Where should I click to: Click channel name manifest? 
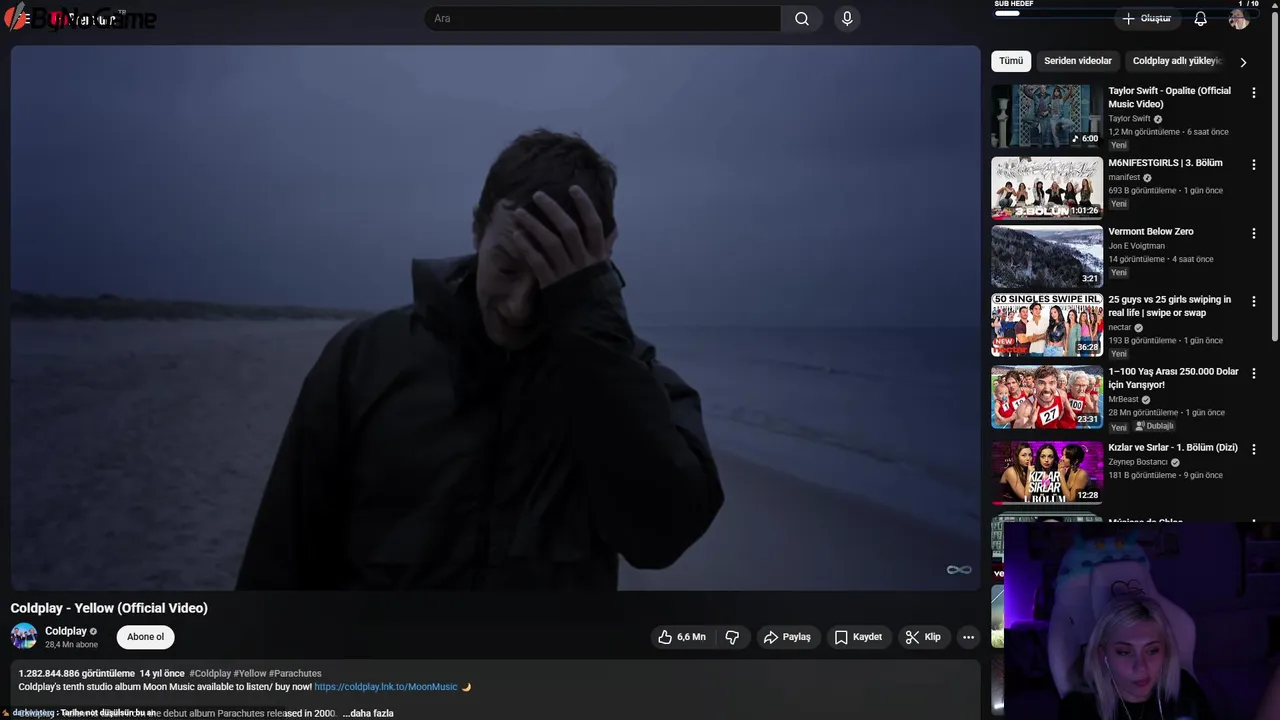(1124, 177)
